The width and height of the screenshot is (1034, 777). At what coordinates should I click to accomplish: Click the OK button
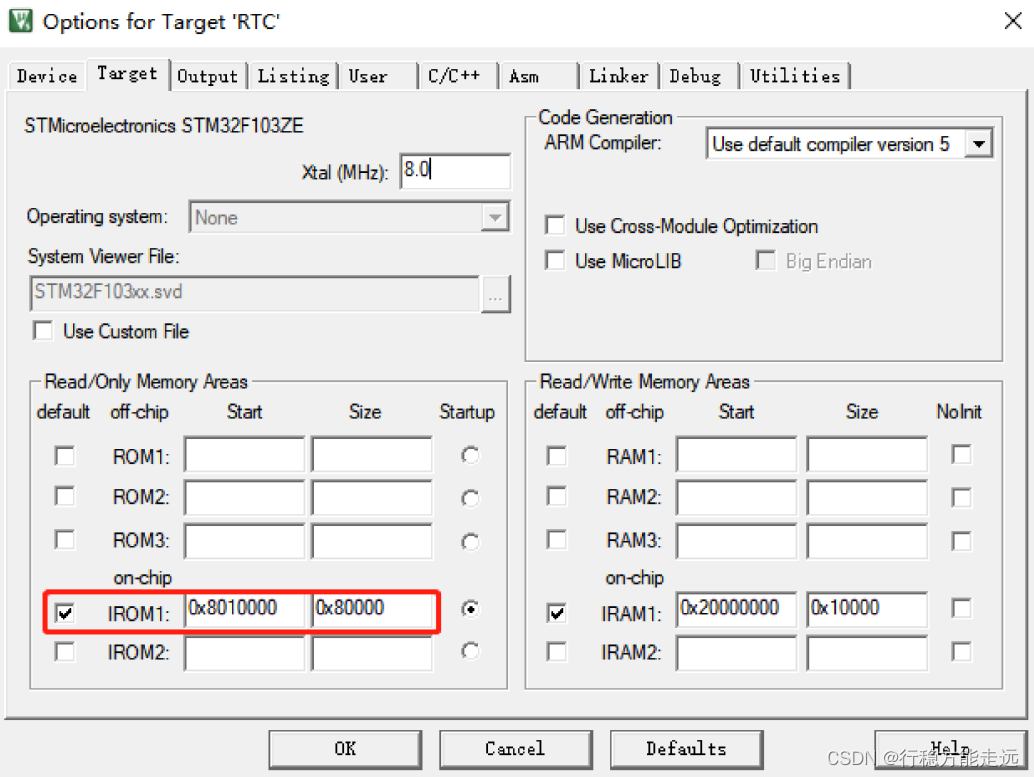345,749
